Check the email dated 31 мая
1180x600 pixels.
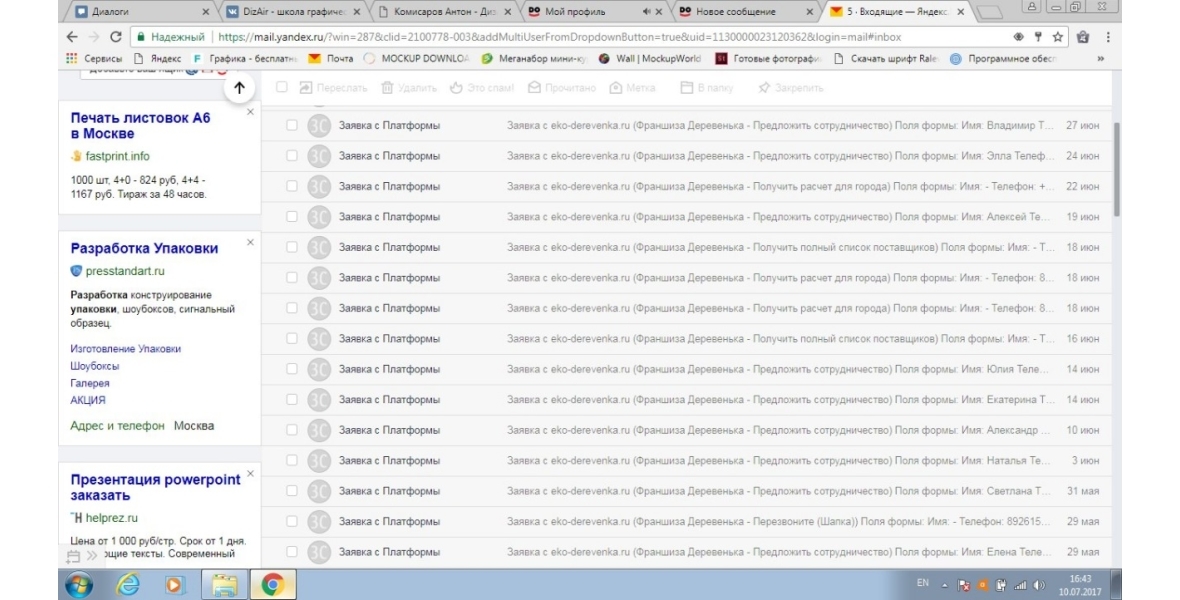292,491
